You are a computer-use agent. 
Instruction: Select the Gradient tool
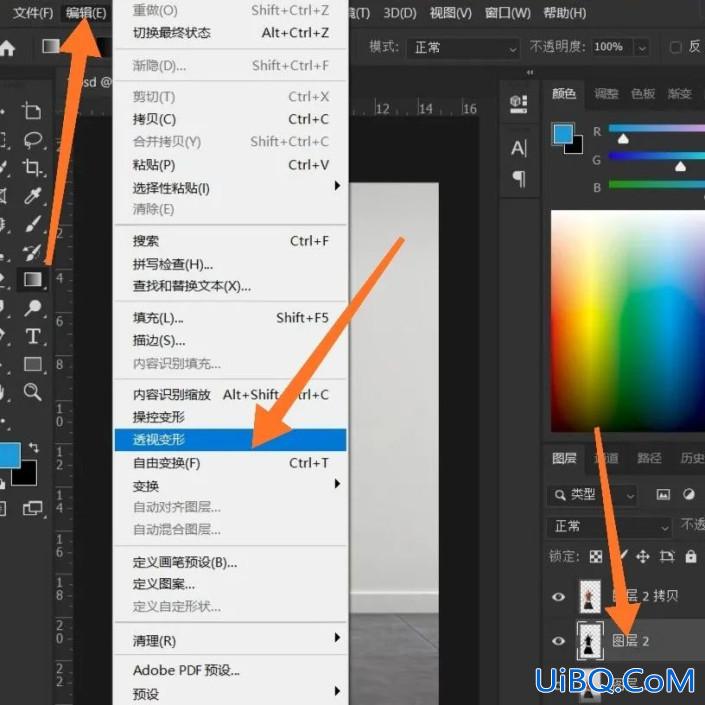click(x=33, y=279)
